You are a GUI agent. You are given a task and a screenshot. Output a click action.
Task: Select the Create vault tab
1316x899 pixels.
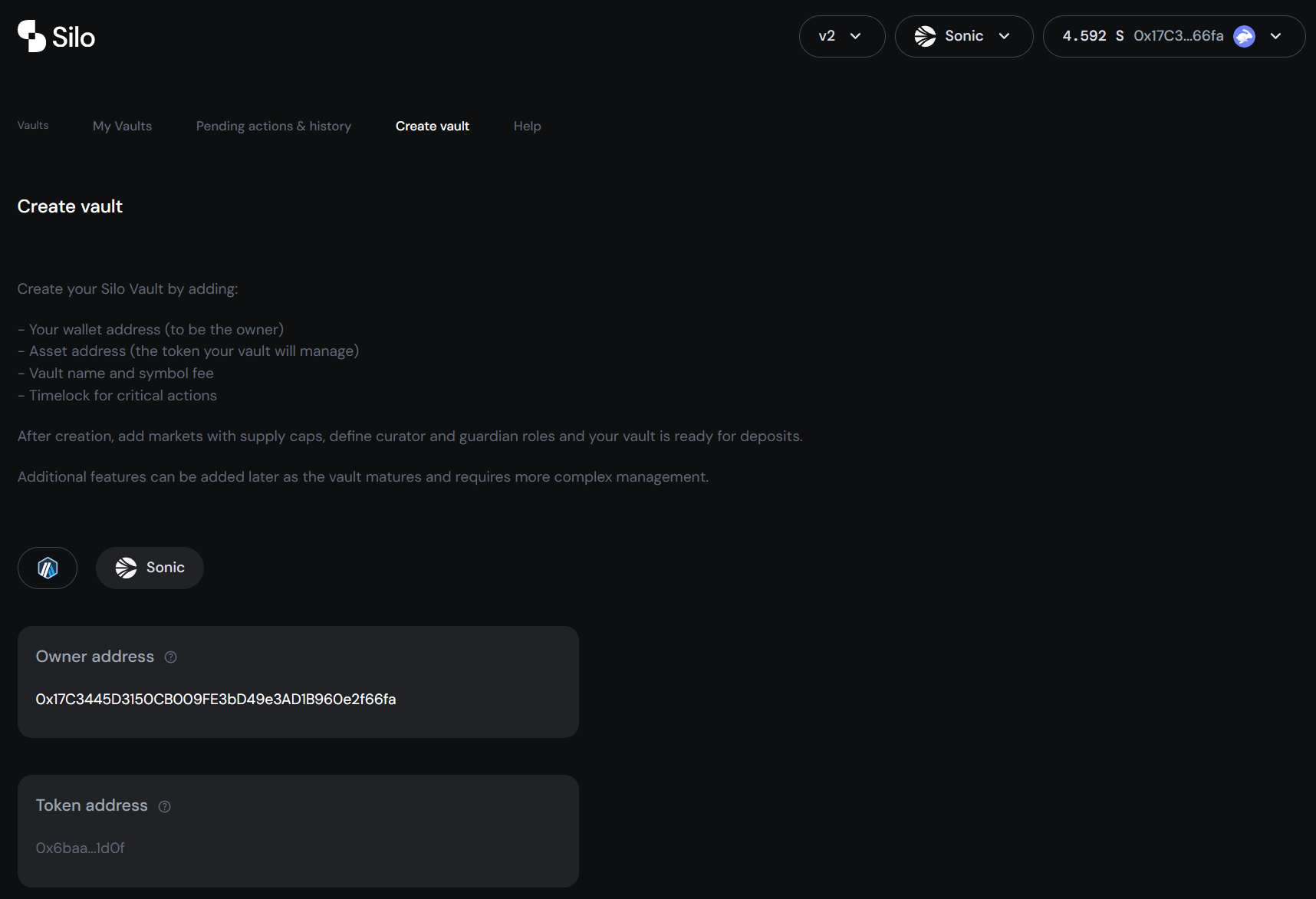(432, 126)
